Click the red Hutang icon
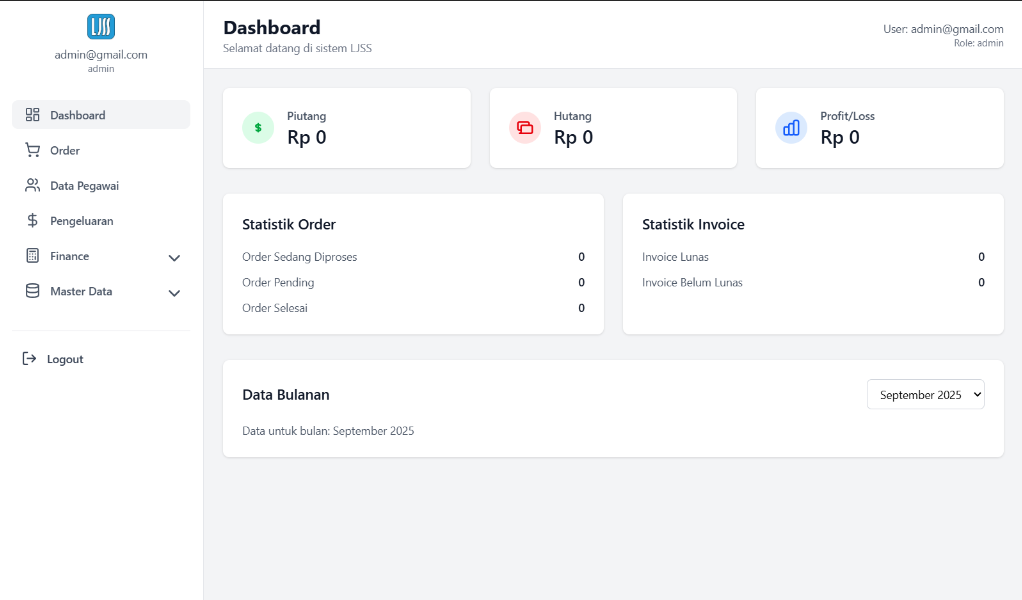The width and height of the screenshot is (1022, 600). click(524, 128)
